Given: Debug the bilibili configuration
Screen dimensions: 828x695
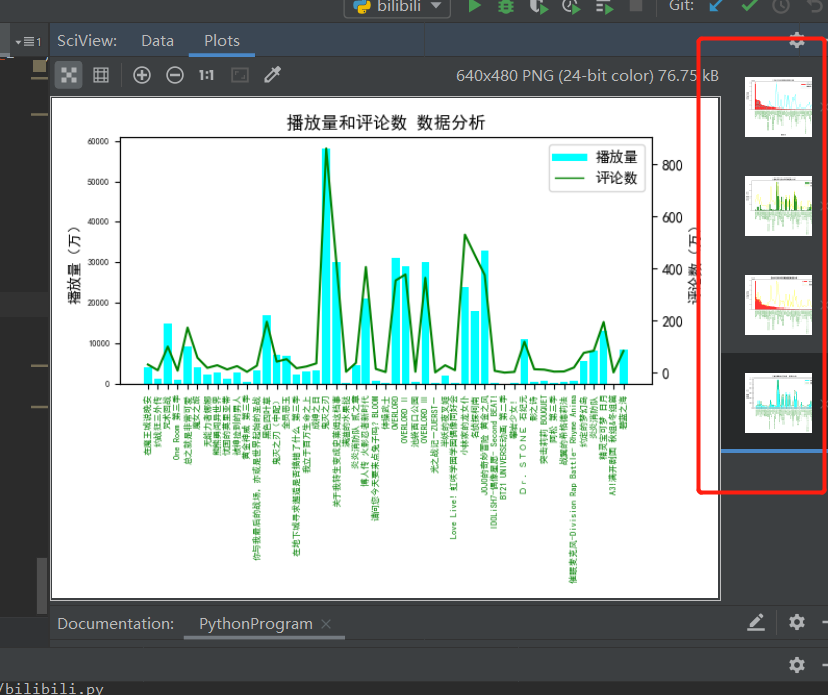Looking at the screenshot, I should coord(506,5).
